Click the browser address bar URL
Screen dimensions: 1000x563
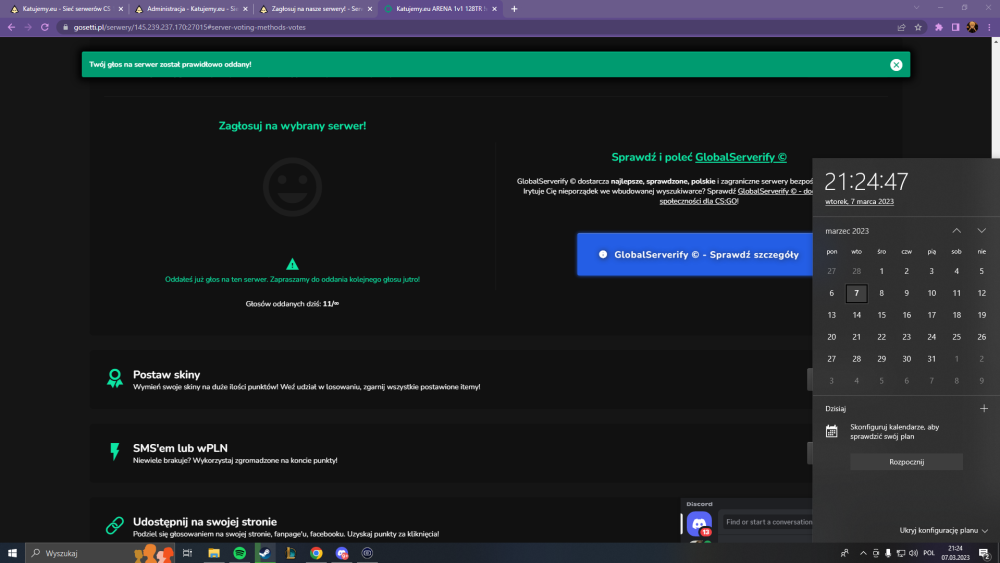tap(189, 27)
